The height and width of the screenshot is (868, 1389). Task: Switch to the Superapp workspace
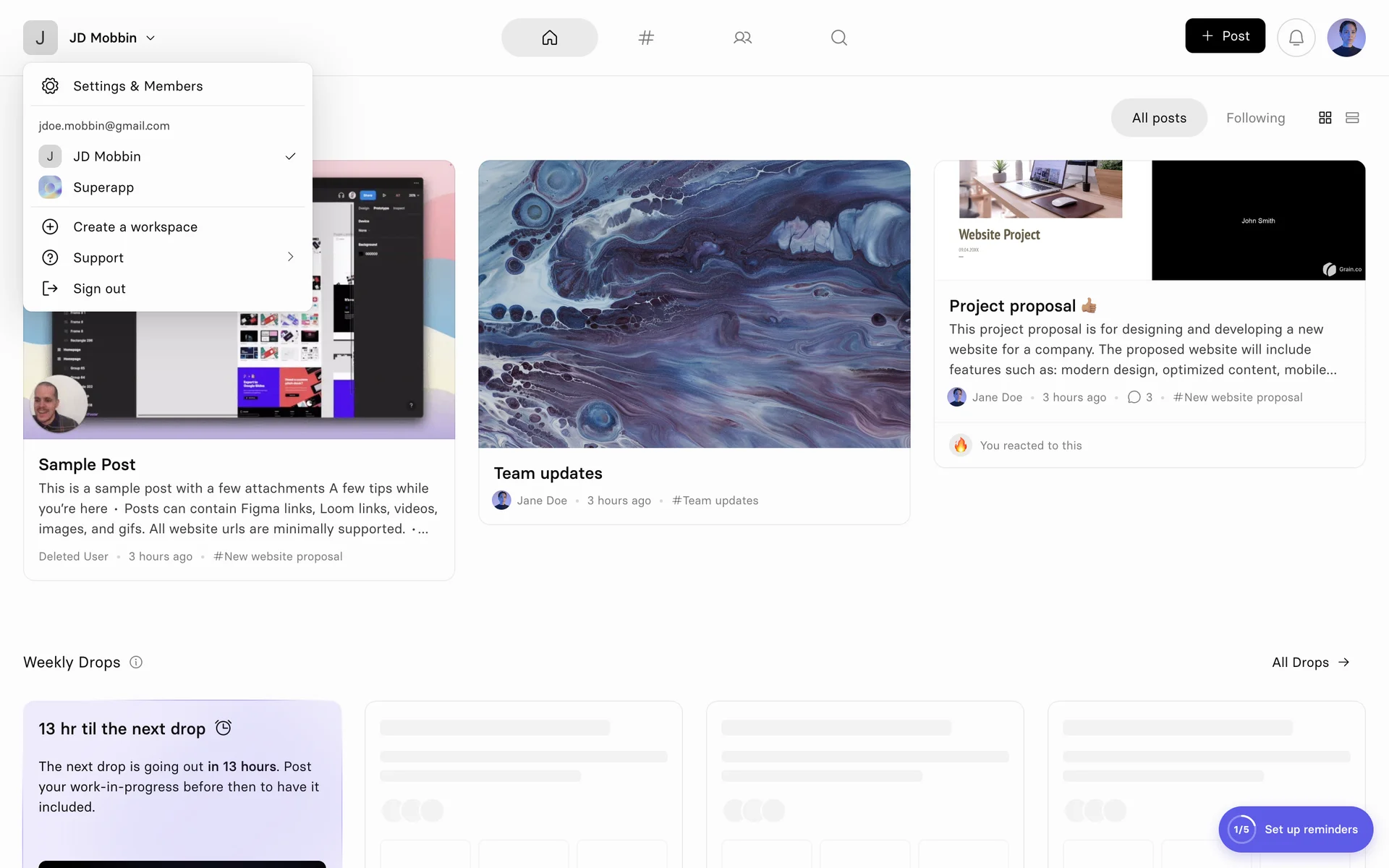pos(103,187)
